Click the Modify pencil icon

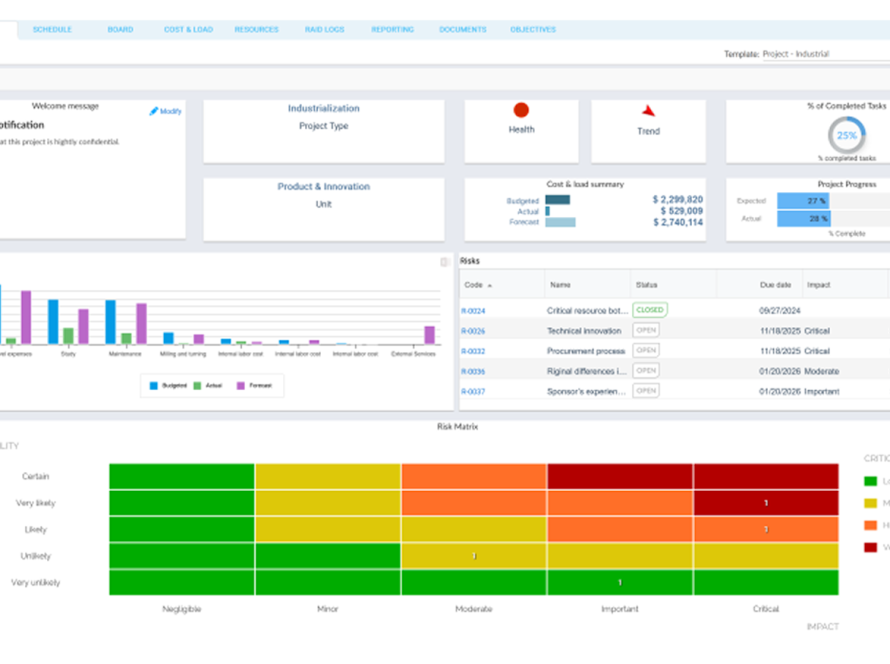pos(153,111)
